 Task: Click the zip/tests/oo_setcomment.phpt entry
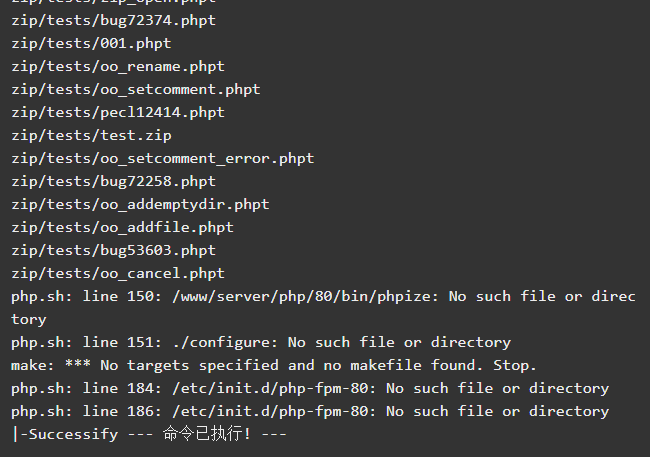(x=136, y=90)
